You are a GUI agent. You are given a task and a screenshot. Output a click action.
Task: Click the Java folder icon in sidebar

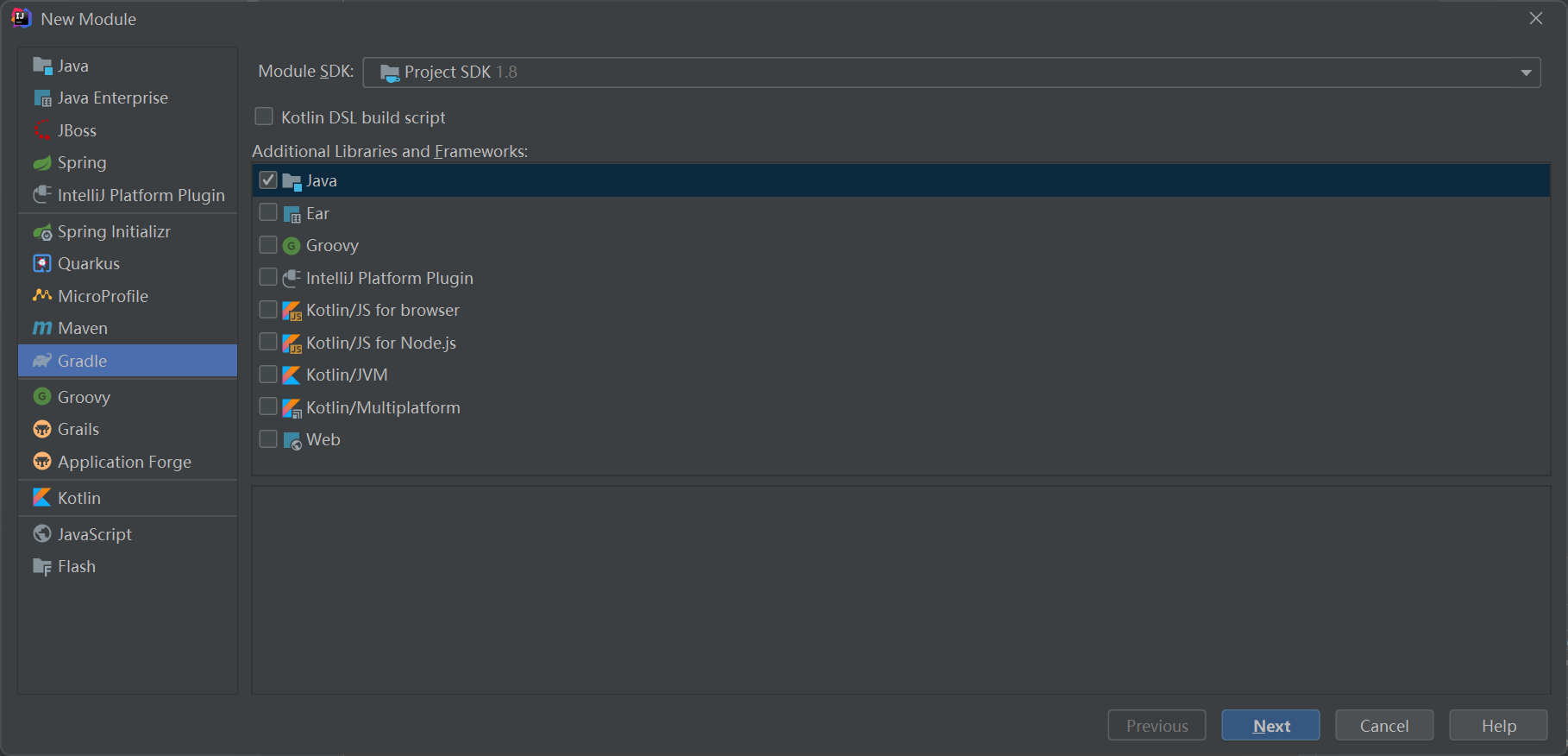pos(42,66)
